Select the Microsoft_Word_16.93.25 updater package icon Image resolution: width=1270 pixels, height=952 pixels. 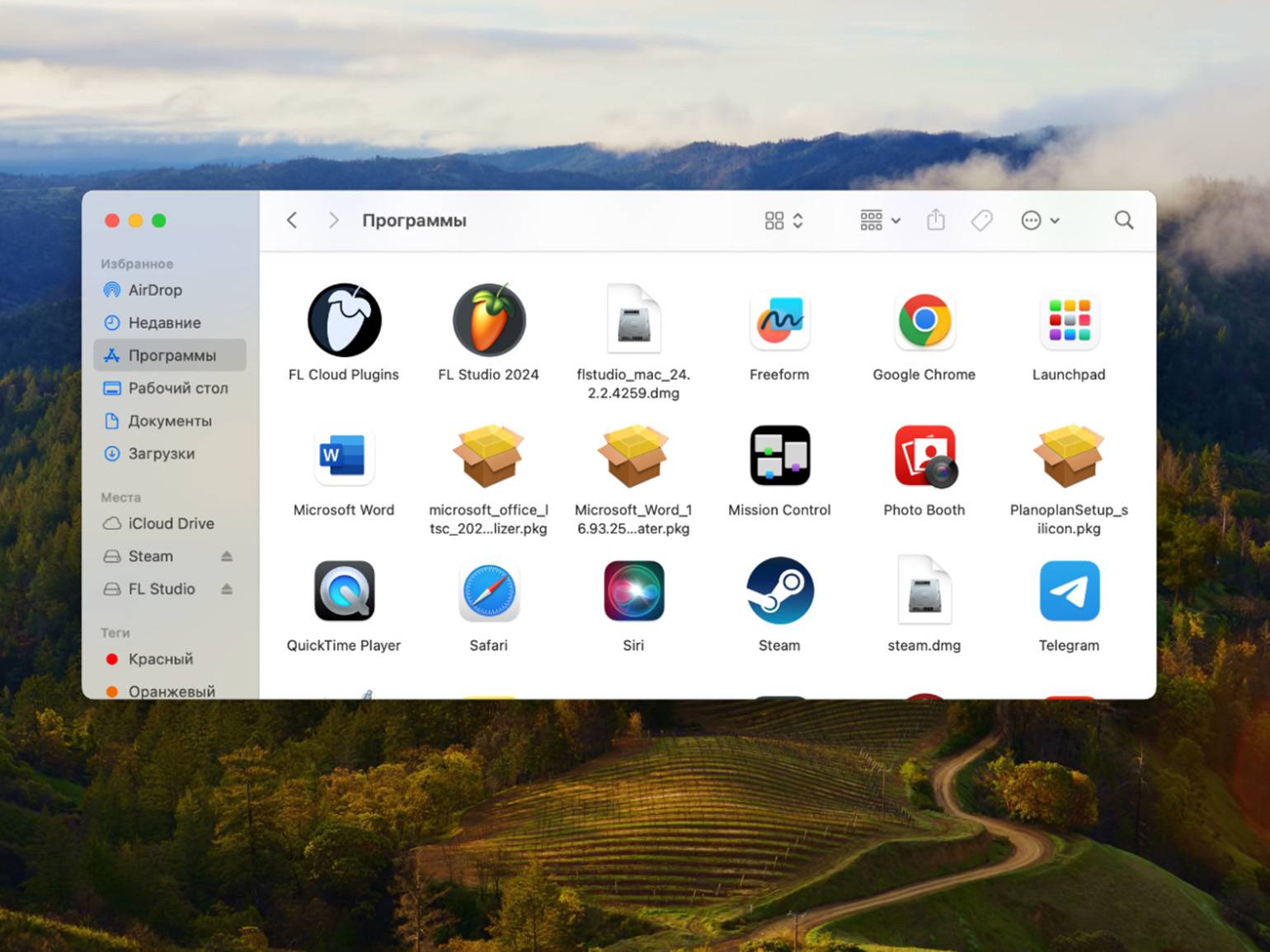tap(633, 455)
